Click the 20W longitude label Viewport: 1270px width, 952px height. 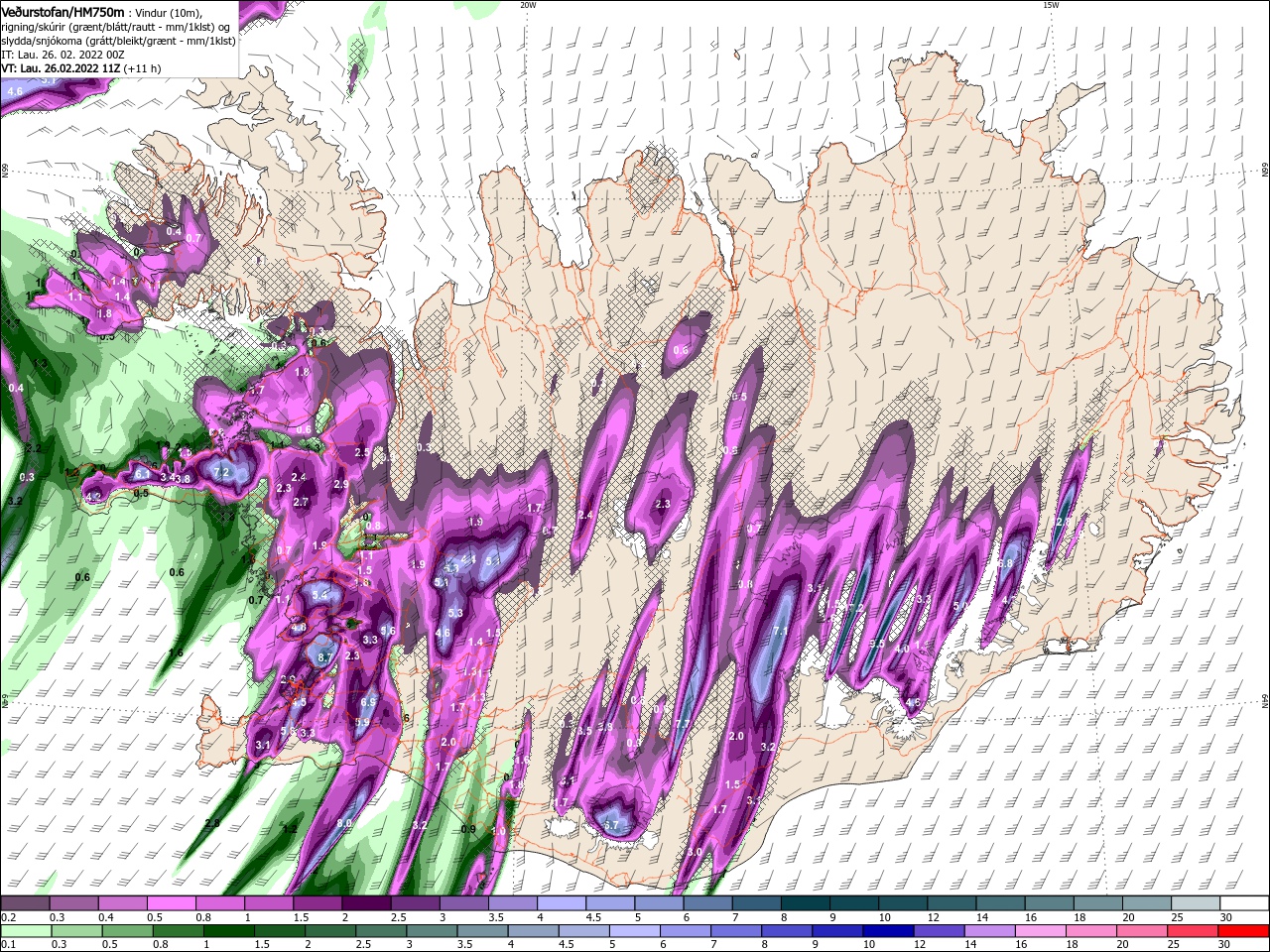[x=528, y=5]
